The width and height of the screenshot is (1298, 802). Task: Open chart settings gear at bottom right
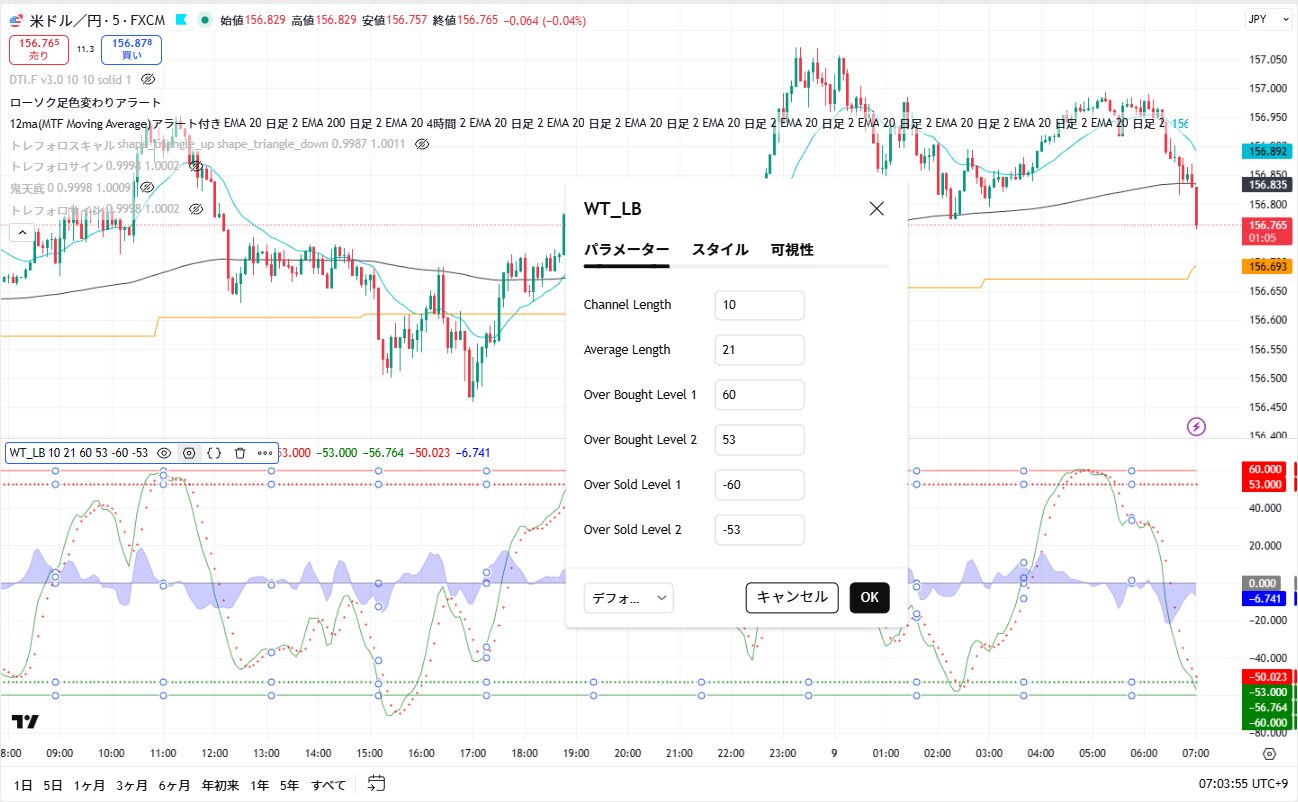[1269, 753]
